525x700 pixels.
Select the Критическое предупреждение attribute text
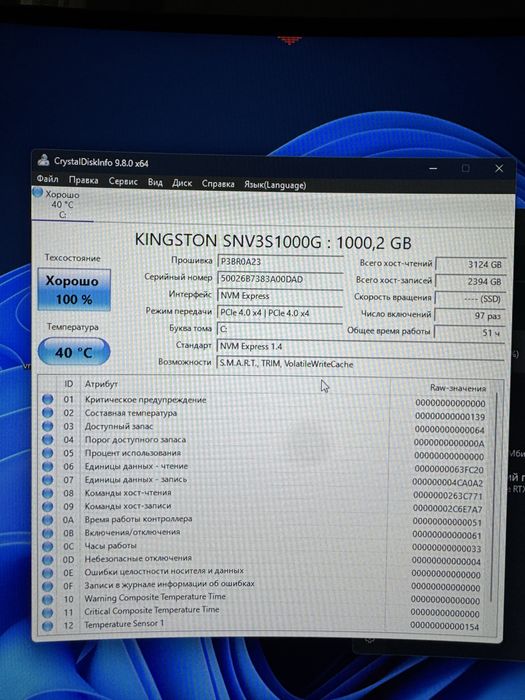(146, 400)
